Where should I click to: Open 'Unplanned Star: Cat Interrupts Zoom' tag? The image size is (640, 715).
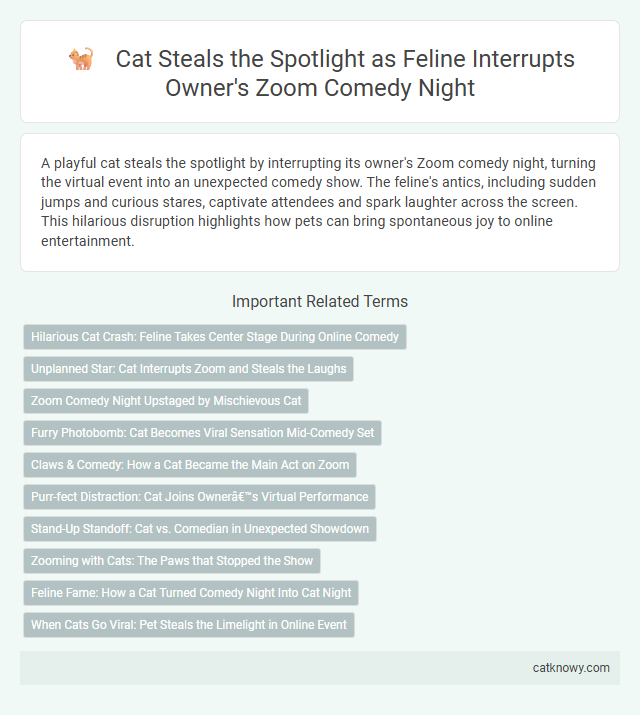(x=188, y=369)
